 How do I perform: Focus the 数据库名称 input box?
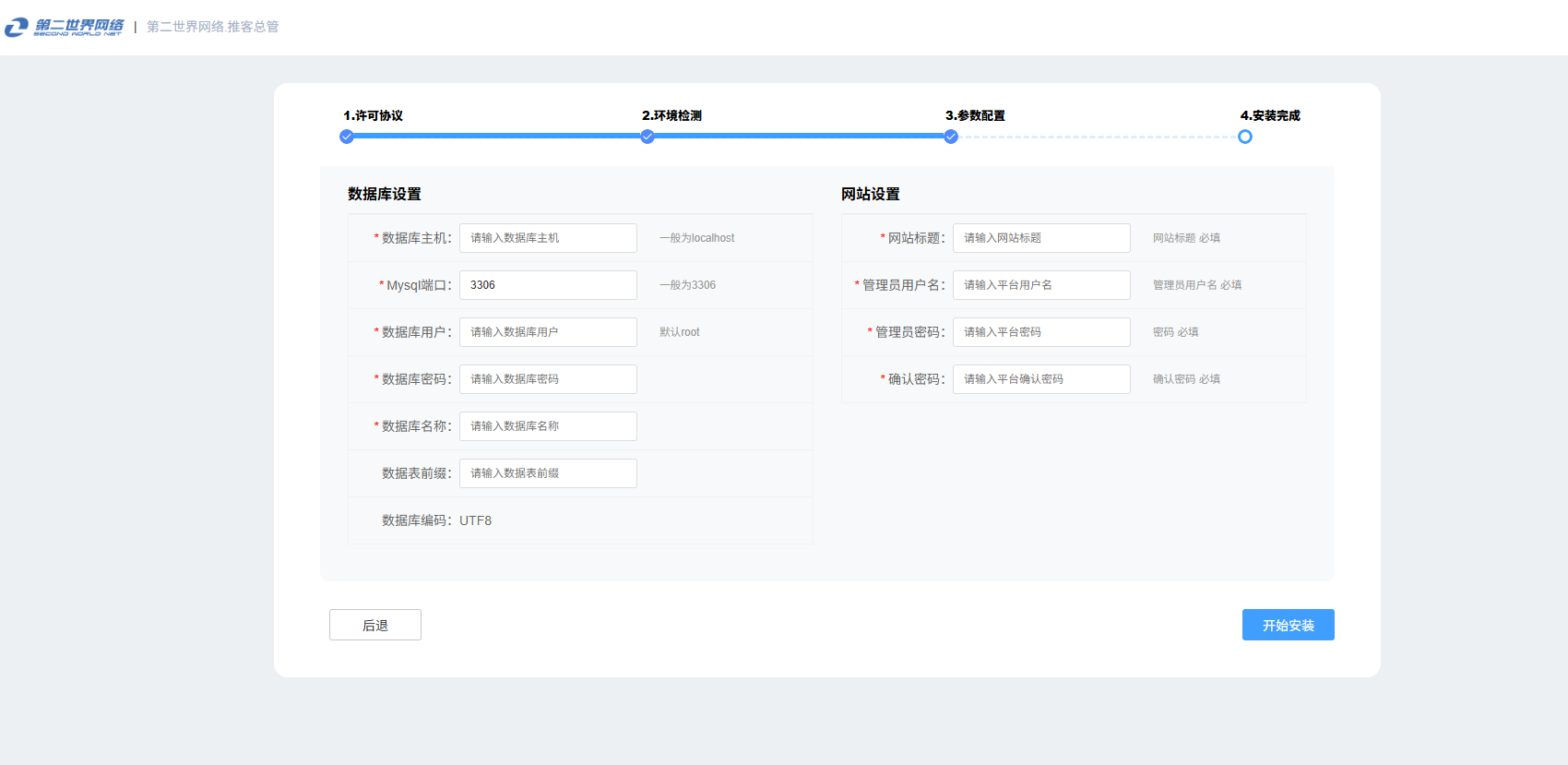coord(548,426)
